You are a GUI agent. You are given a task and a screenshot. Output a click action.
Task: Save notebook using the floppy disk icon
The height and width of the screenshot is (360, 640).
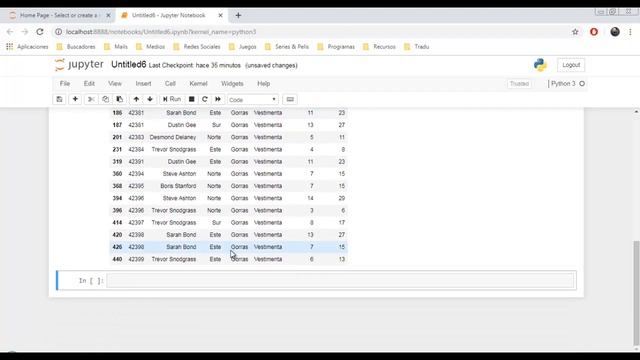[60, 99]
